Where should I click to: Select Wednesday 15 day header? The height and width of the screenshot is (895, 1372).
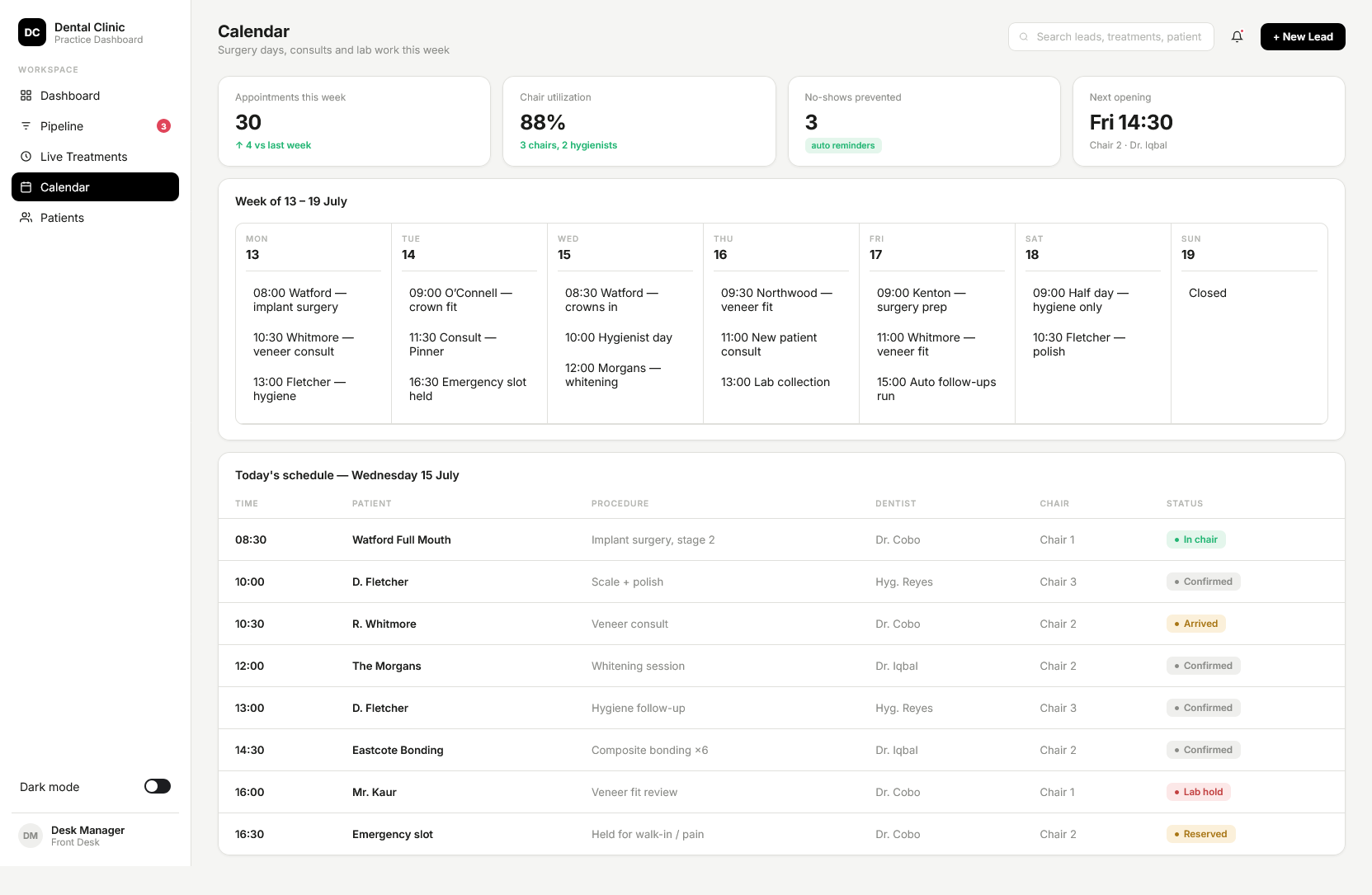pos(625,247)
